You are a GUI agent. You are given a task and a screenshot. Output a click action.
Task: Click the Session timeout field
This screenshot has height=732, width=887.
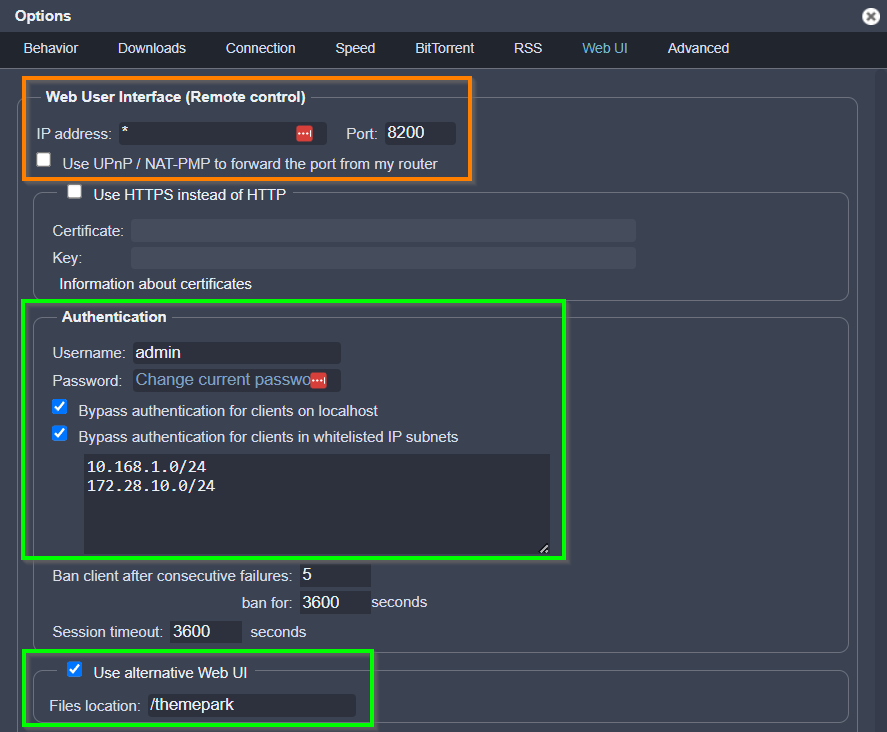205,632
